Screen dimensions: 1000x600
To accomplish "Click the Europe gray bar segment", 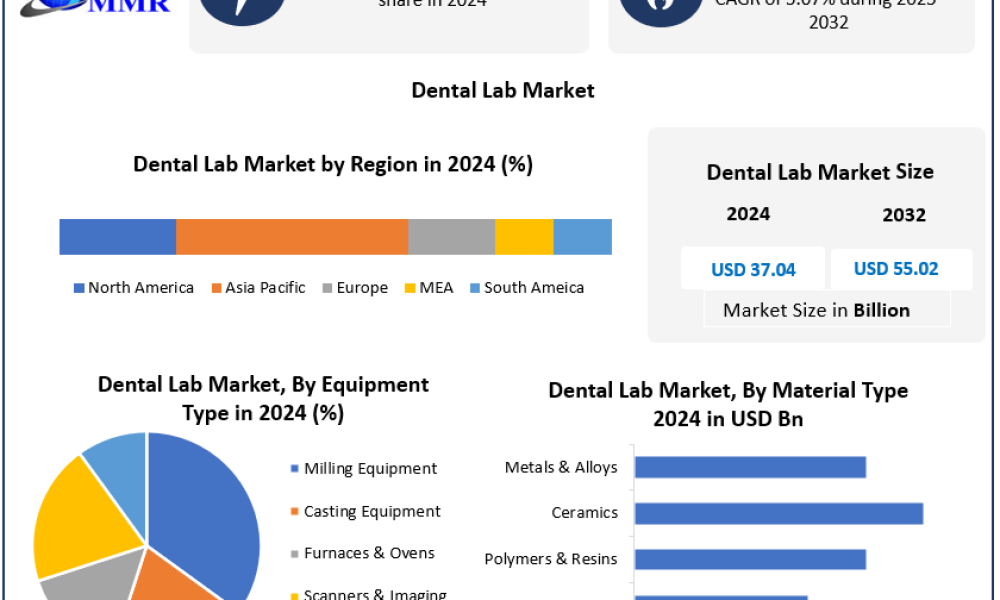I will tap(452, 237).
